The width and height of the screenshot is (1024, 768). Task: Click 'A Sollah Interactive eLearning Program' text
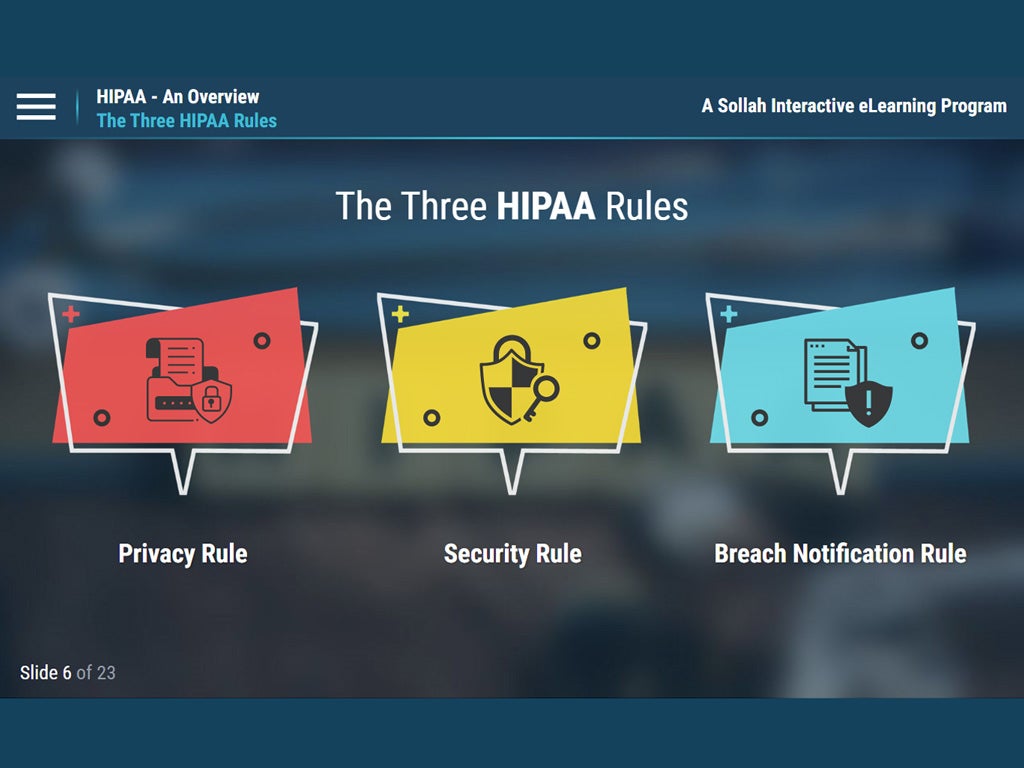pos(854,106)
